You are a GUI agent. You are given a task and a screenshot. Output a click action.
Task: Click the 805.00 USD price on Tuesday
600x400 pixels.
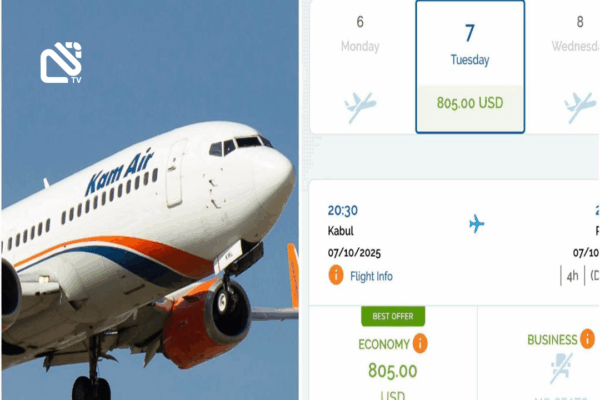(x=470, y=103)
